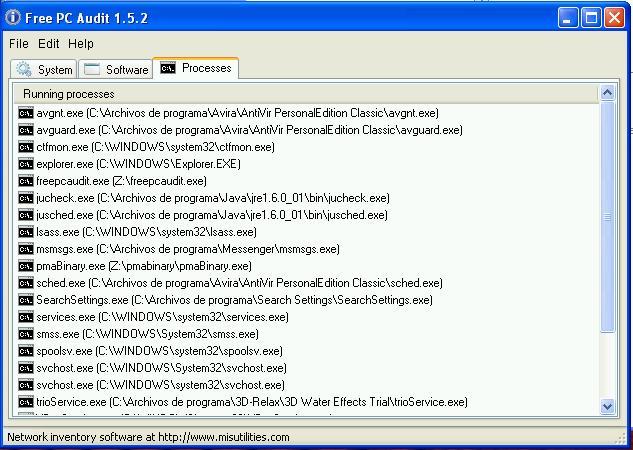This screenshot has width=633, height=450.
Task: Select the freepcaudit.exe process entry
Action: click(x=122, y=181)
